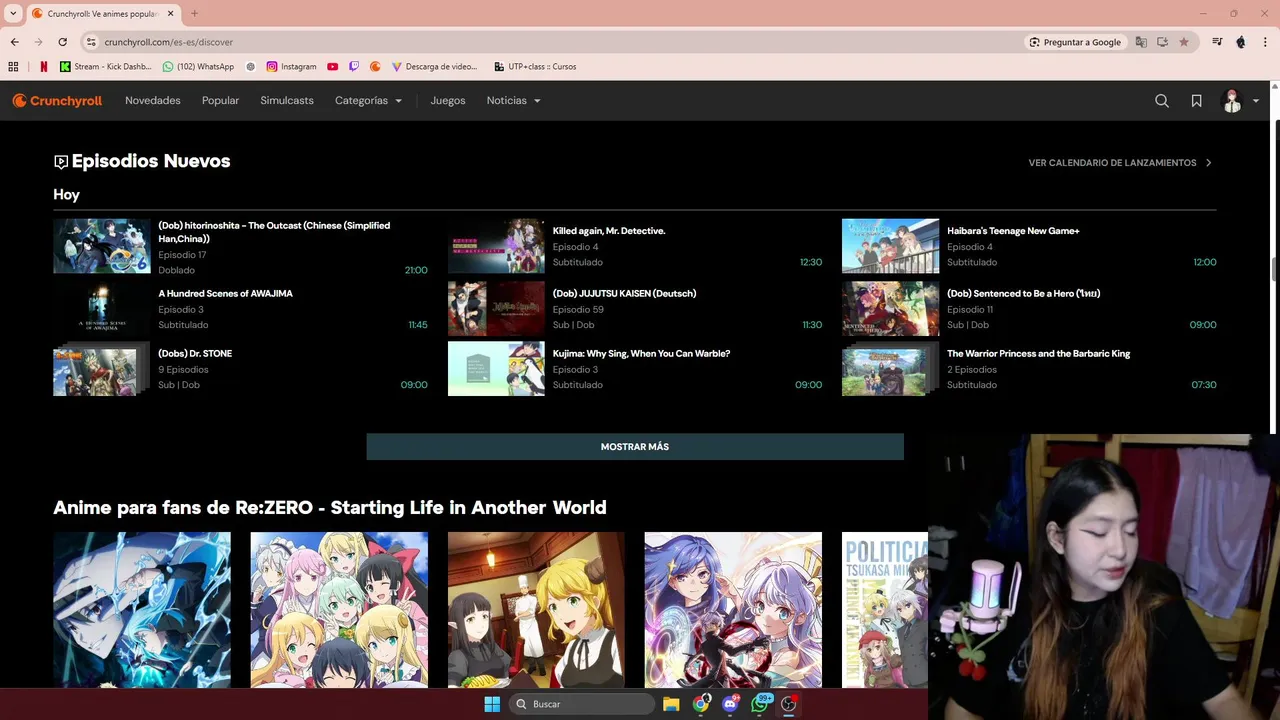Viewport: 1280px width, 720px height.
Task: Click Preguntar a Google button
Action: click(1076, 42)
